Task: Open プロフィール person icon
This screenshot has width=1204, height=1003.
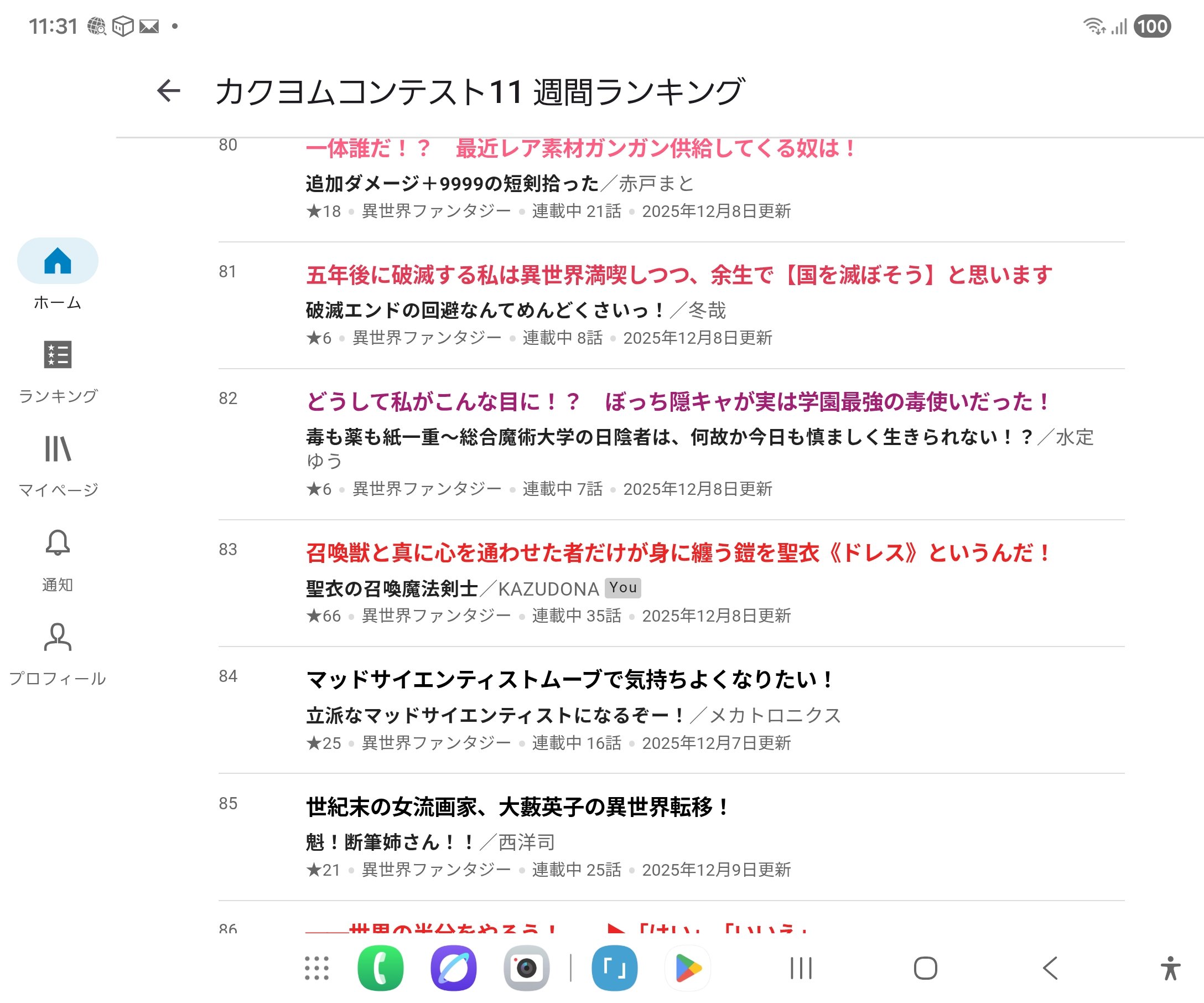Action: 58,637
